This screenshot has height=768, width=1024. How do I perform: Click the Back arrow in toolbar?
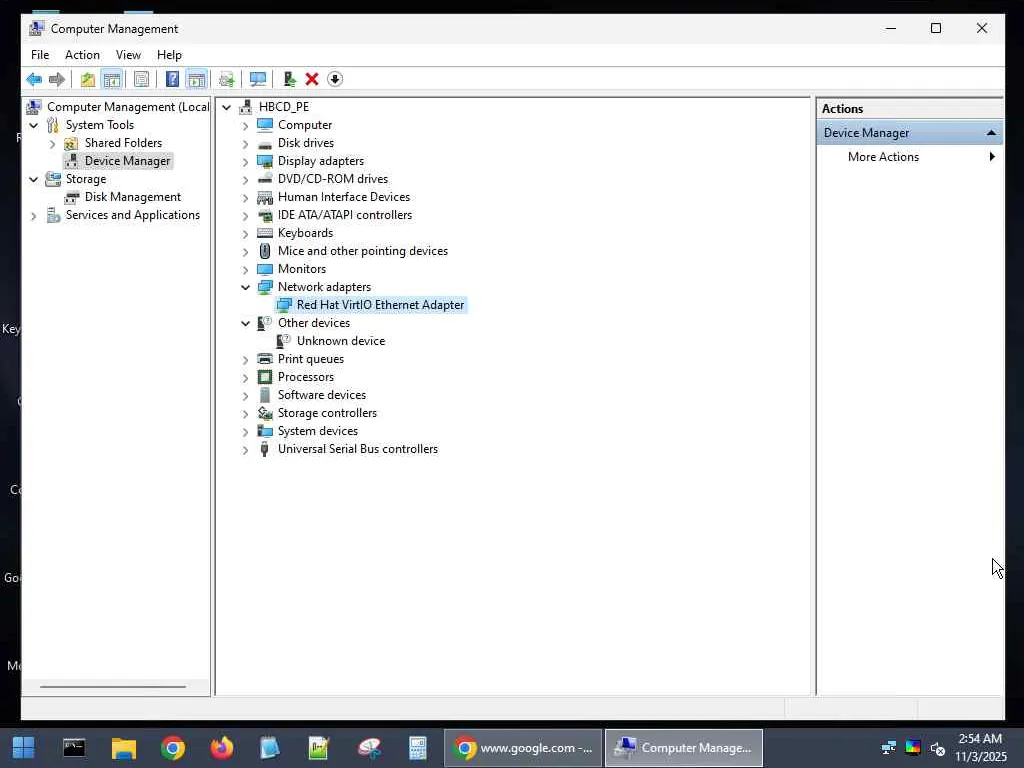(x=34, y=80)
